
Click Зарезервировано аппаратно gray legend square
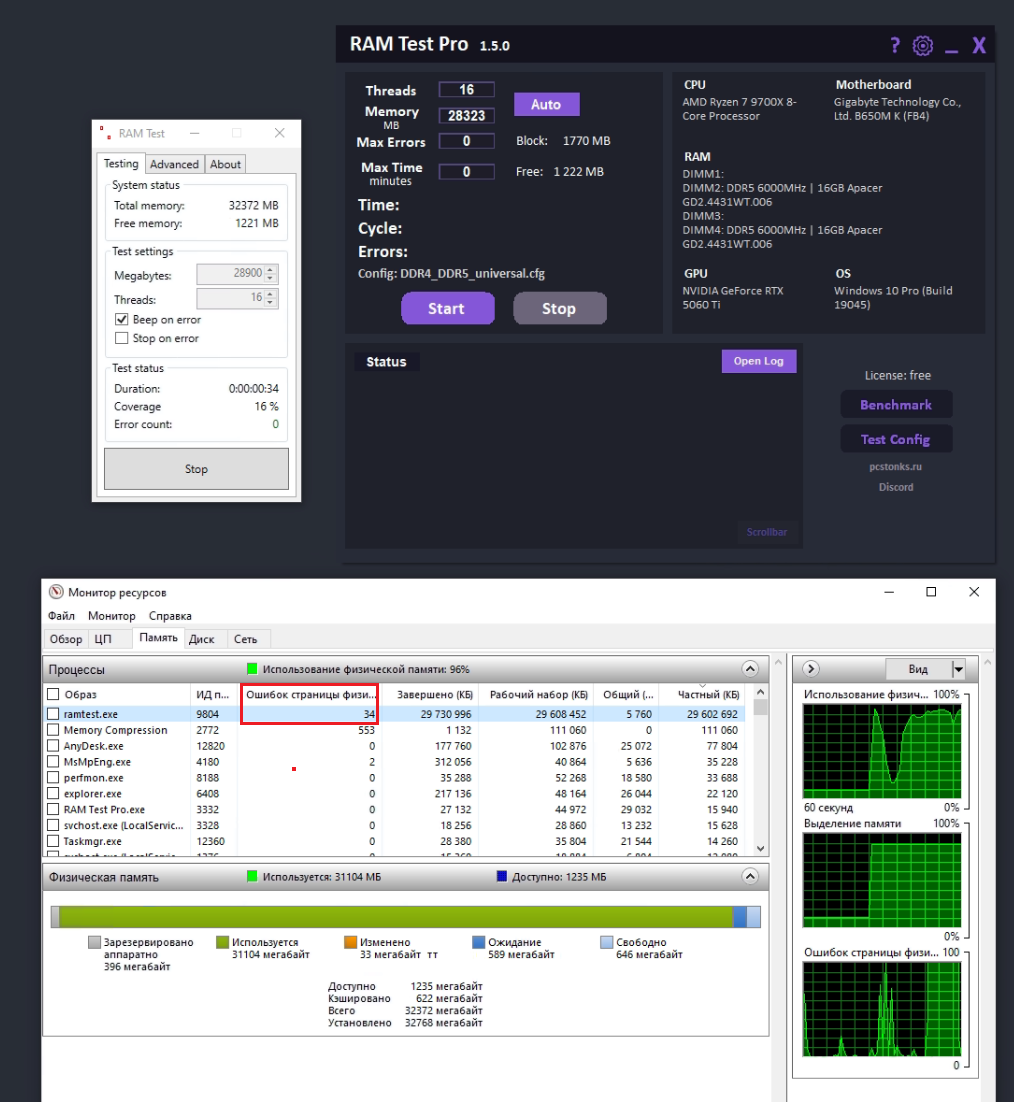click(94, 942)
